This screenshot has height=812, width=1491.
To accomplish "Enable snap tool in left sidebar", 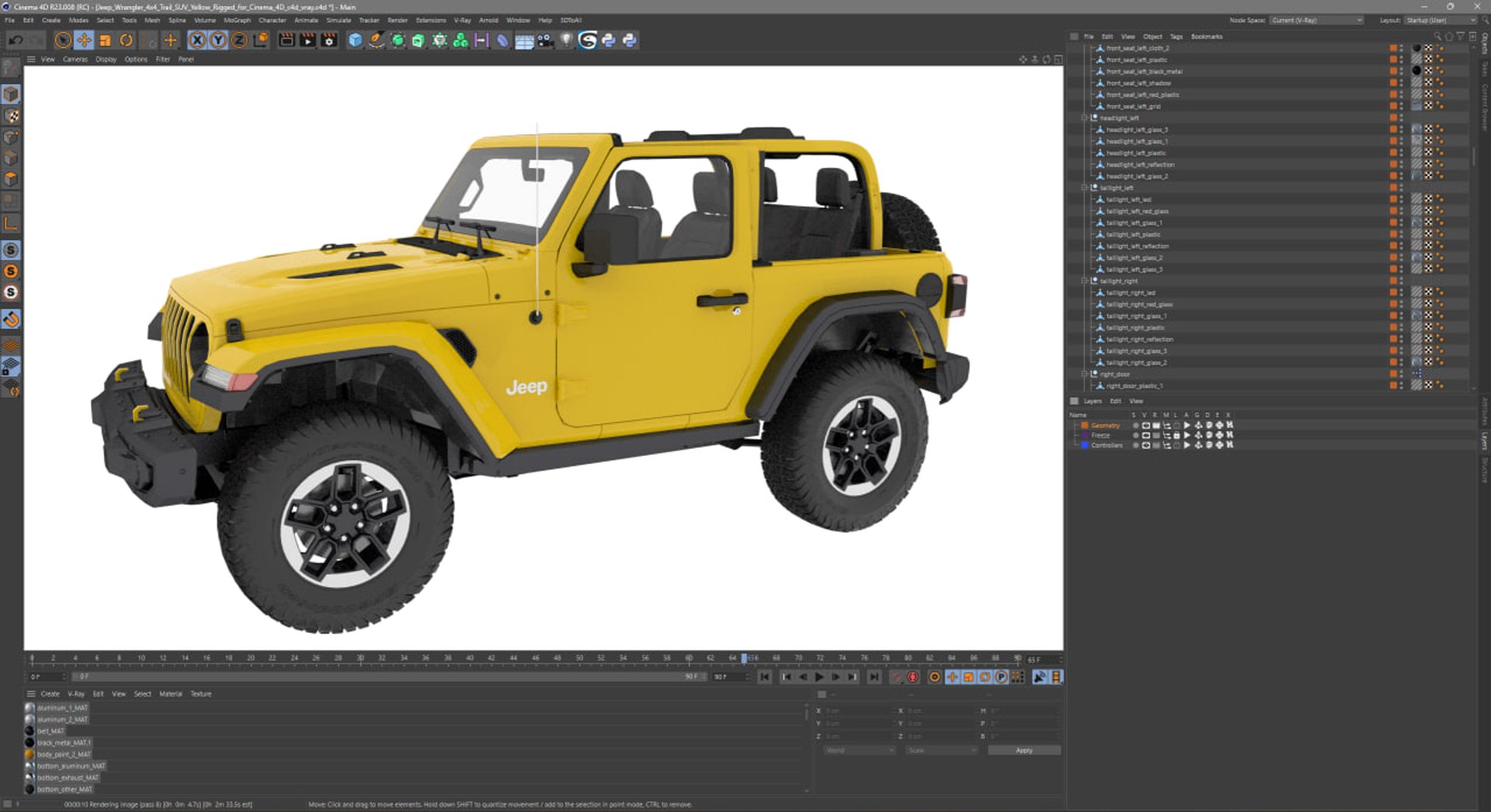I will (11, 320).
